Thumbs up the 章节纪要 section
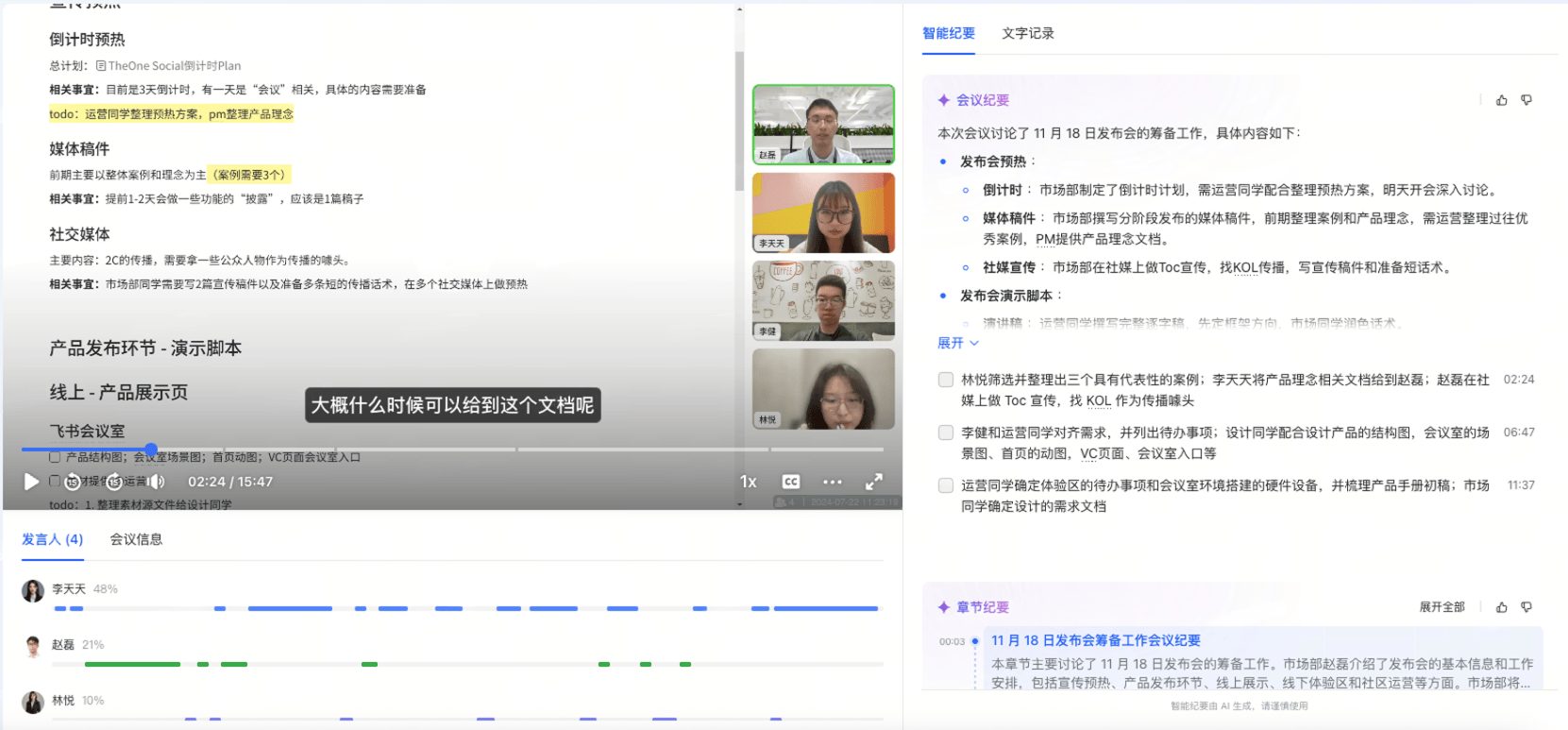This screenshot has width=1568, height=730. pyautogui.click(x=1502, y=607)
